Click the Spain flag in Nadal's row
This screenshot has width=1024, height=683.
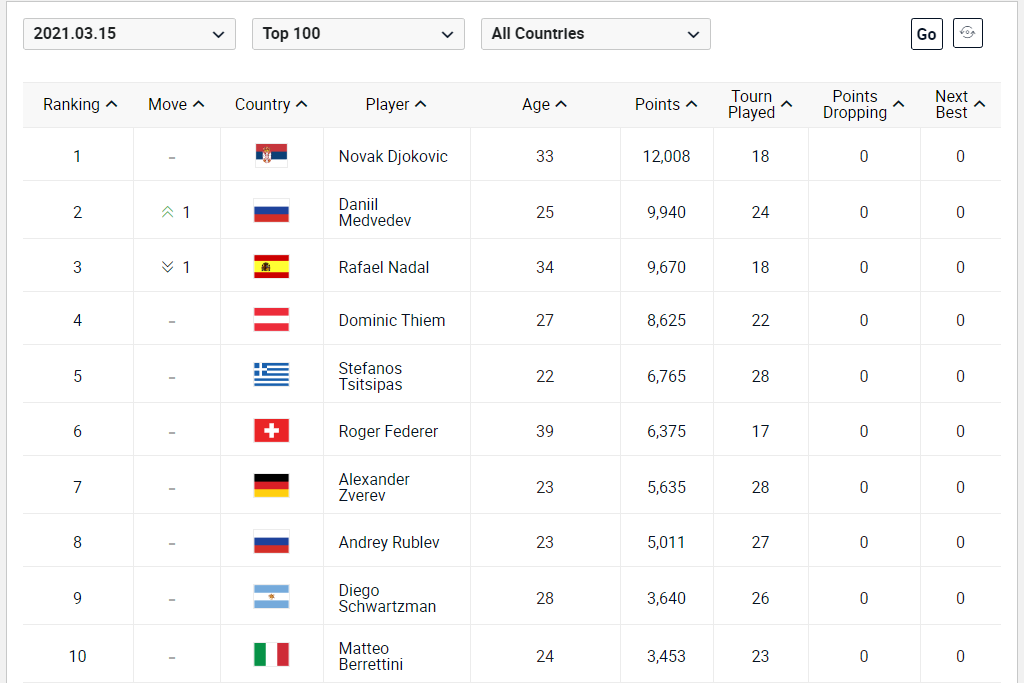271,267
